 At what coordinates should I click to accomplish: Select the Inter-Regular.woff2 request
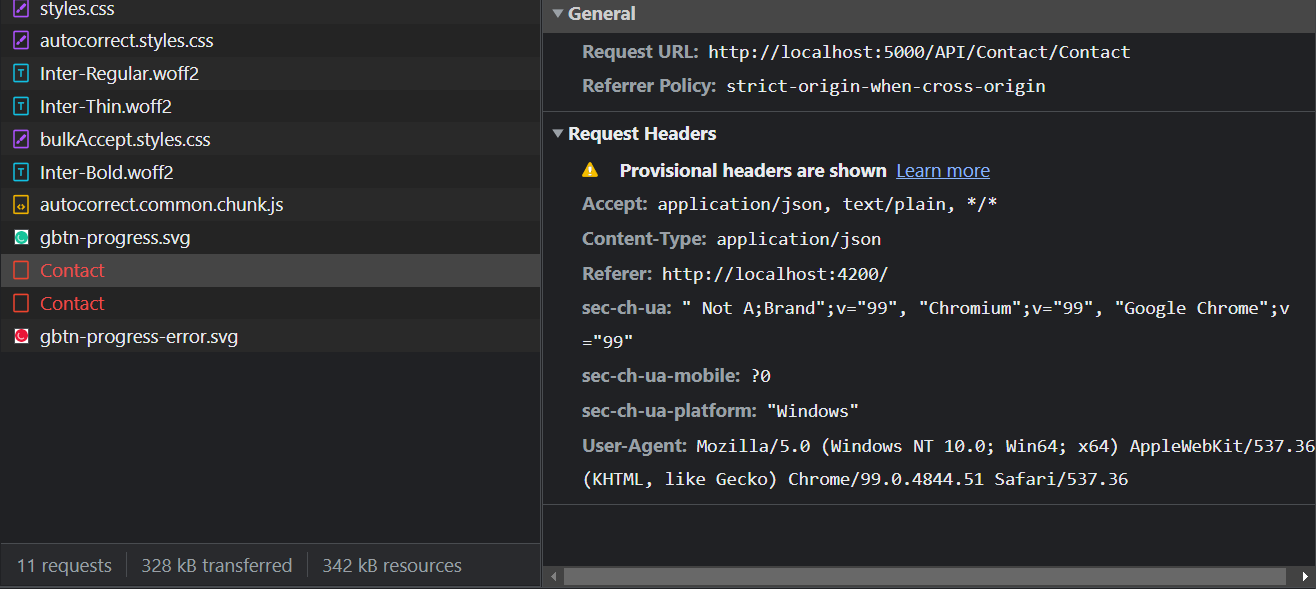click(x=270, y=74)
